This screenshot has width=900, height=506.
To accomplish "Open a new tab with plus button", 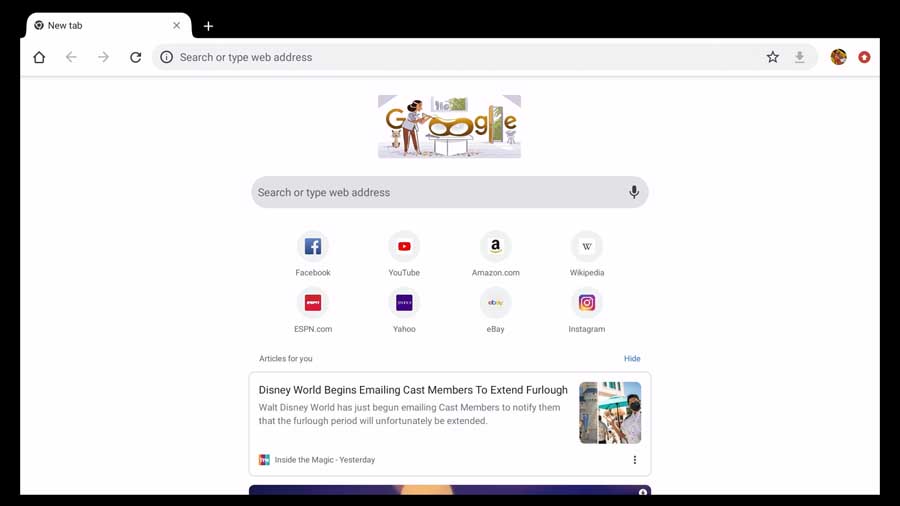I will (x=208, y=26).
